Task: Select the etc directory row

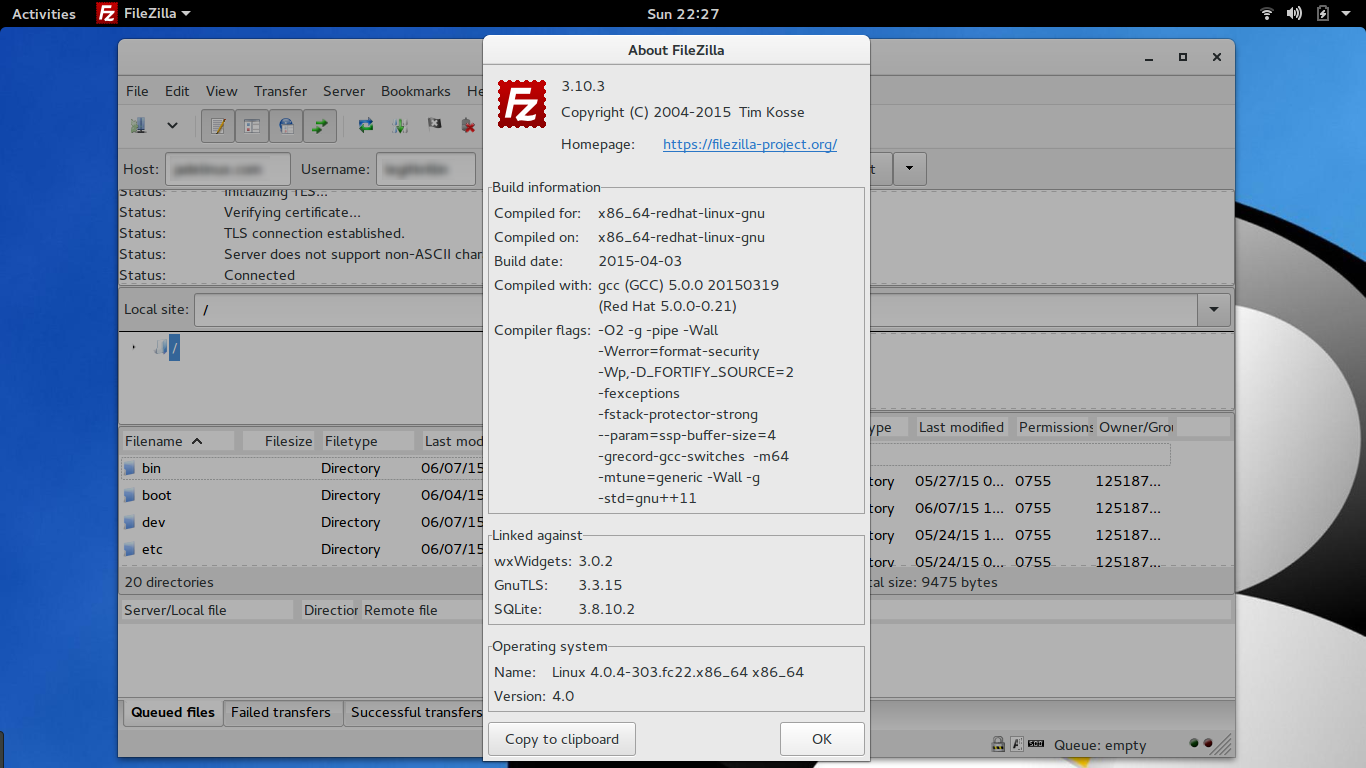Action: click(301, 549)
